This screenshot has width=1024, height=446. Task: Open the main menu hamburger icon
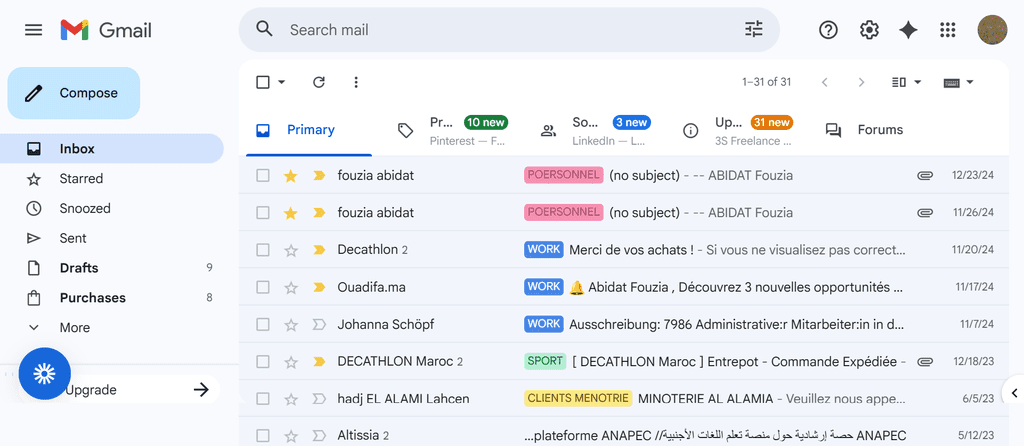tap(34, 30)
